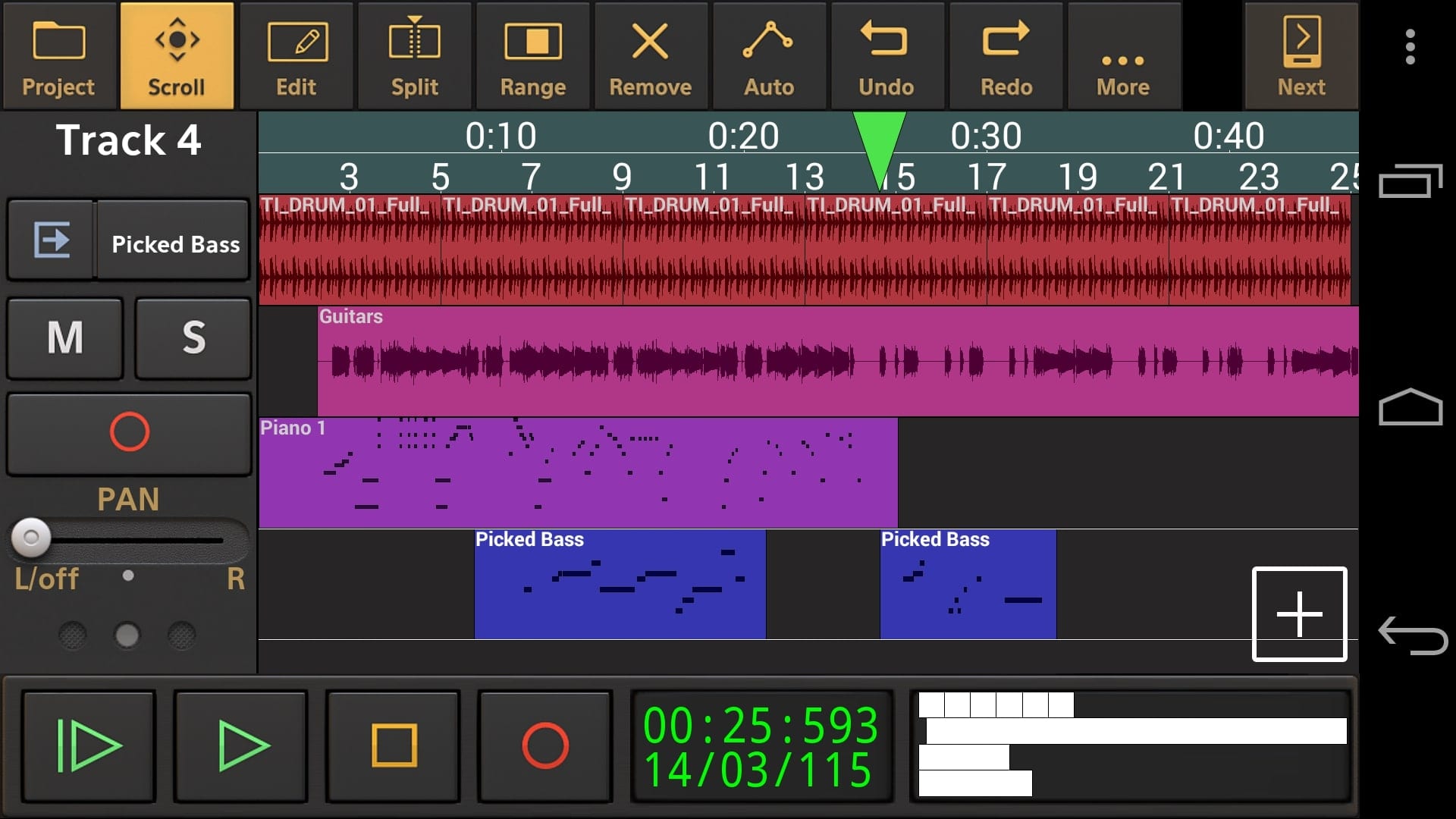Click Next navigation button
The width and height of the screenshot is (1456, 819).
(1301, 57)
